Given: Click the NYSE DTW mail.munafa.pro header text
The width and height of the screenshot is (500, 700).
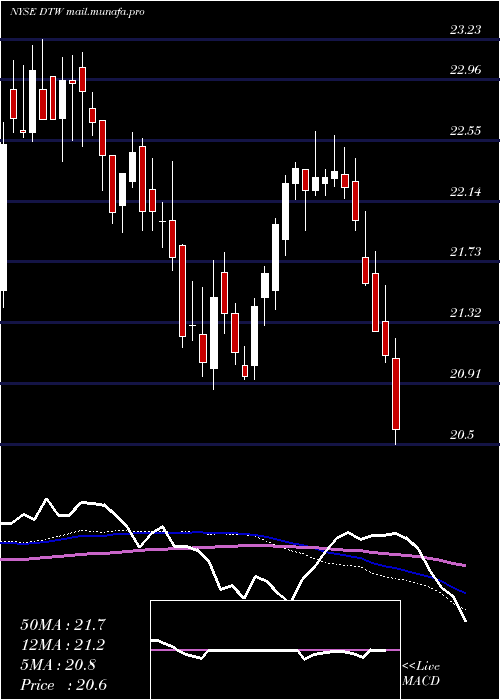Looking at the screenshot, I should (77, 12).
